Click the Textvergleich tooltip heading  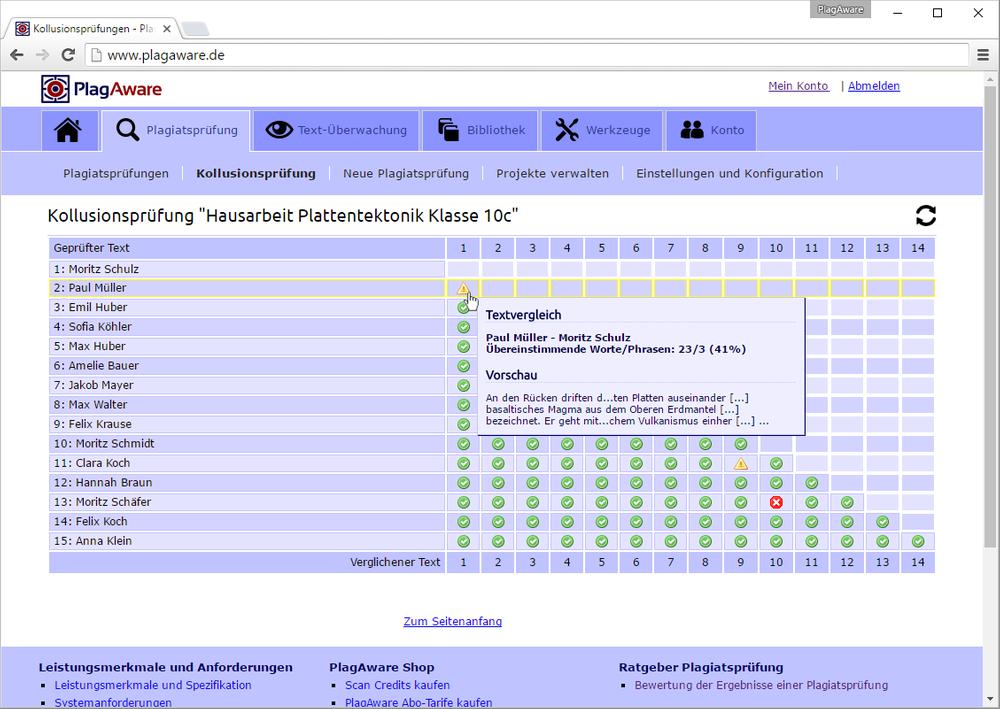(524, 315)
